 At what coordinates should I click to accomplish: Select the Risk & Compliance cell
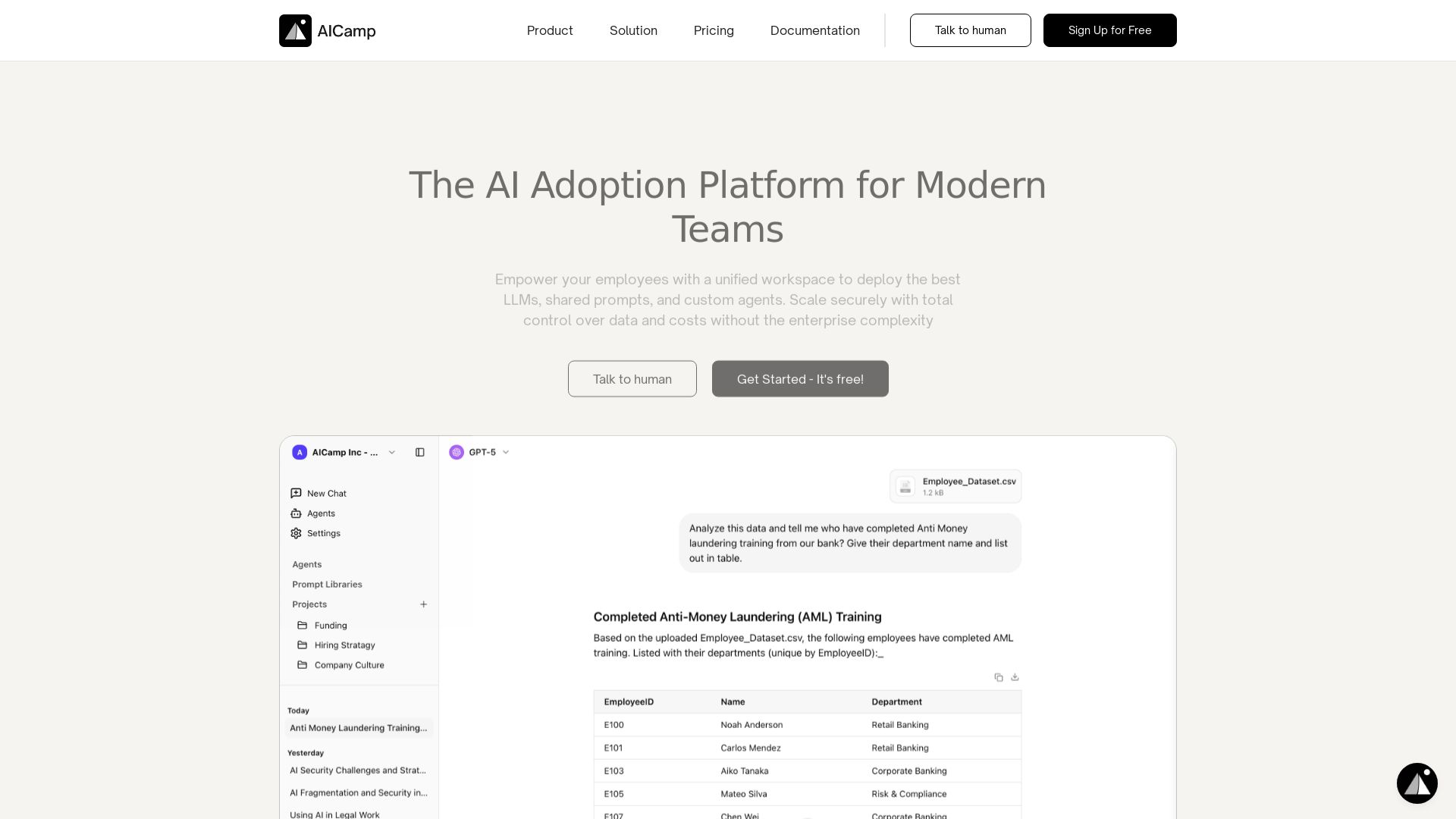coord(909,794)
